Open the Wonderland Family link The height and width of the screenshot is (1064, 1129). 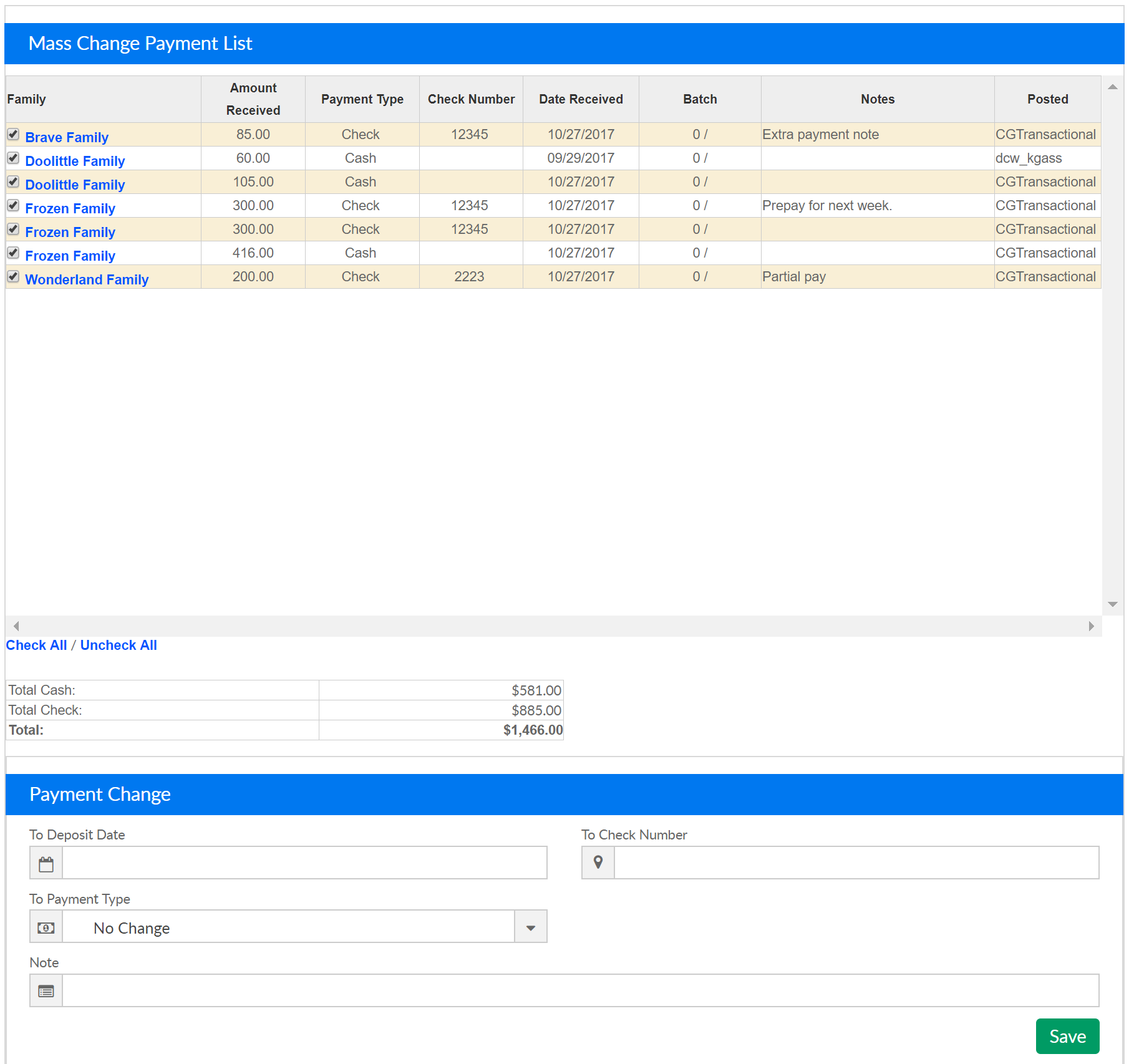click(87, 279)
